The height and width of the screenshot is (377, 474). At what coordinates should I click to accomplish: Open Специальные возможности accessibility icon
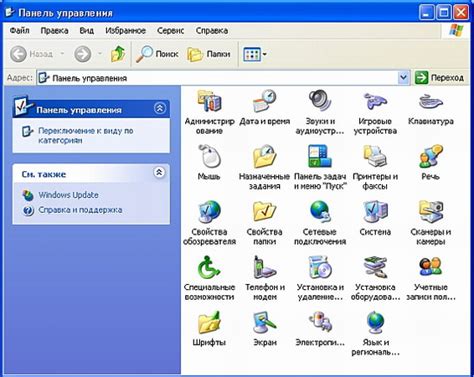(209, 267)
